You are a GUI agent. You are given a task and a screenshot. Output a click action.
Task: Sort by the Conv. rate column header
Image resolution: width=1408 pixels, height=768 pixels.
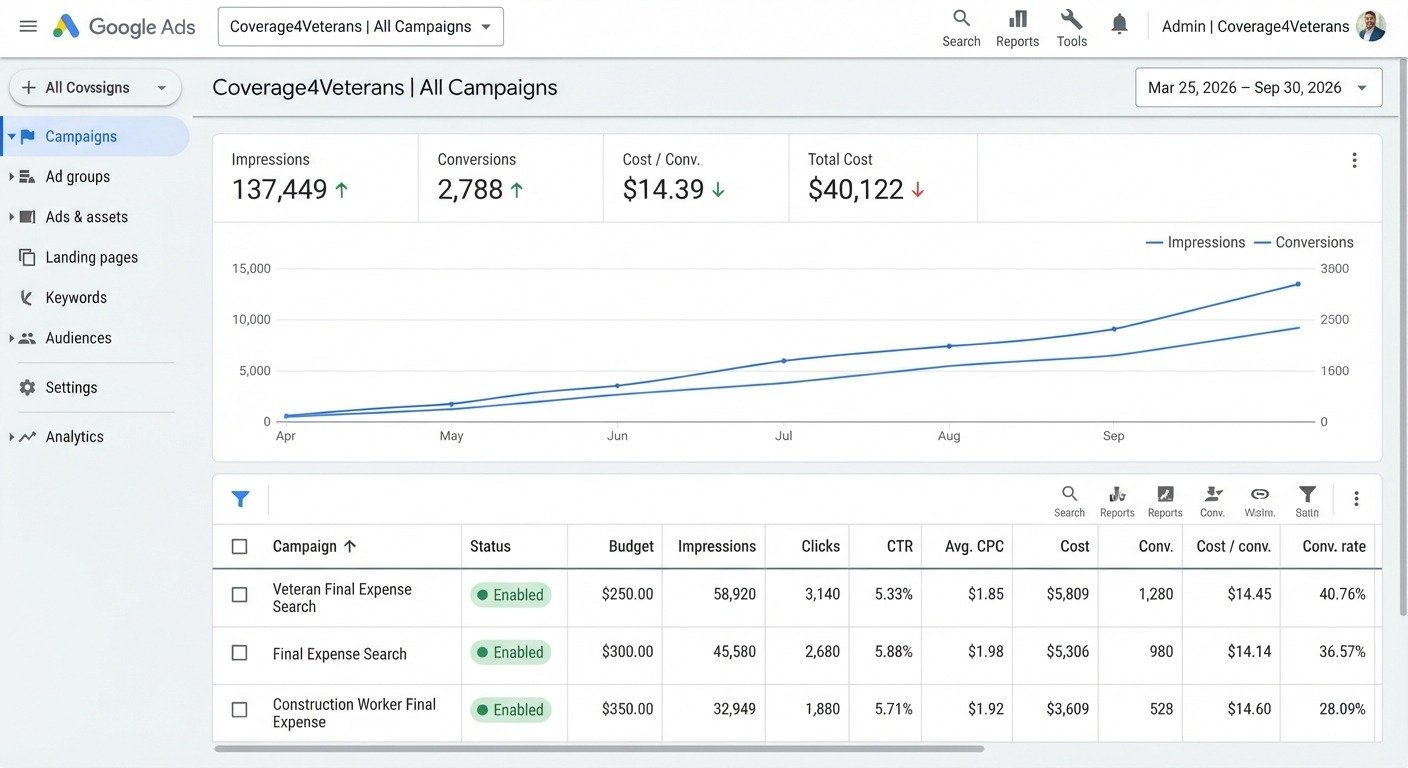tap(1334, 547)
